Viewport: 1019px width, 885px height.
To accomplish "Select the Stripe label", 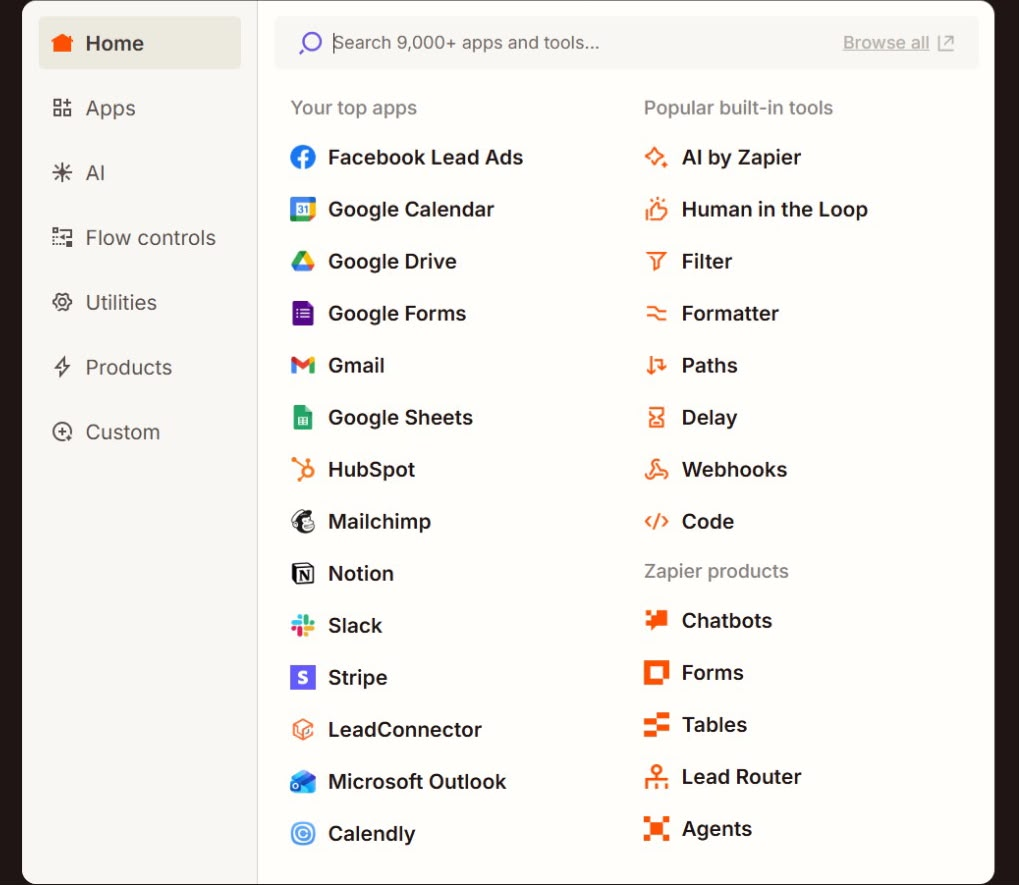I will (x=357, y=677).
